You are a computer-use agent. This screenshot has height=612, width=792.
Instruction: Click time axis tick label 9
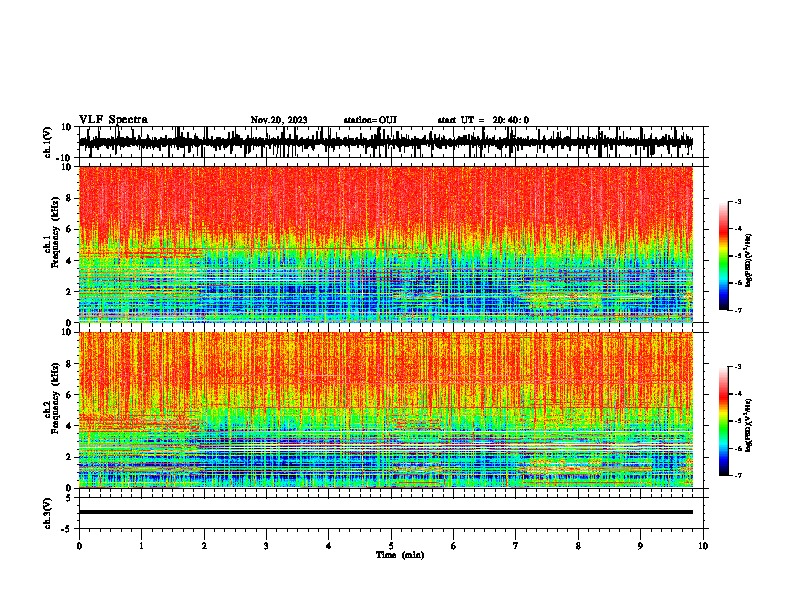coord(640,546)
